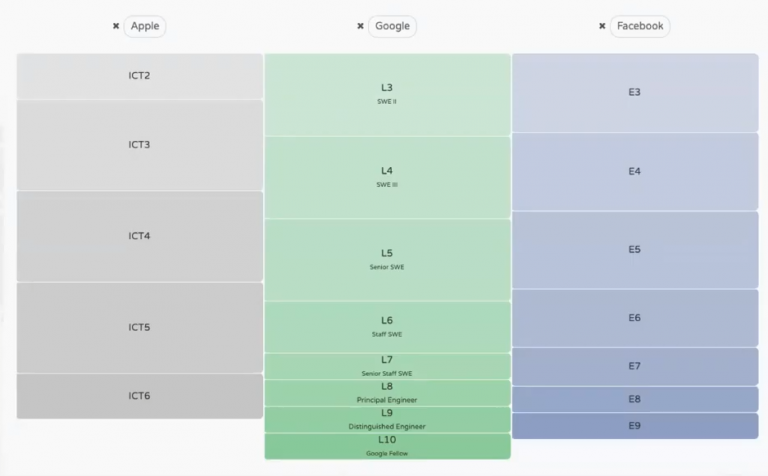Select Facebook's E9 level block
The image size is (768, 476).
[x=635, y=426]
